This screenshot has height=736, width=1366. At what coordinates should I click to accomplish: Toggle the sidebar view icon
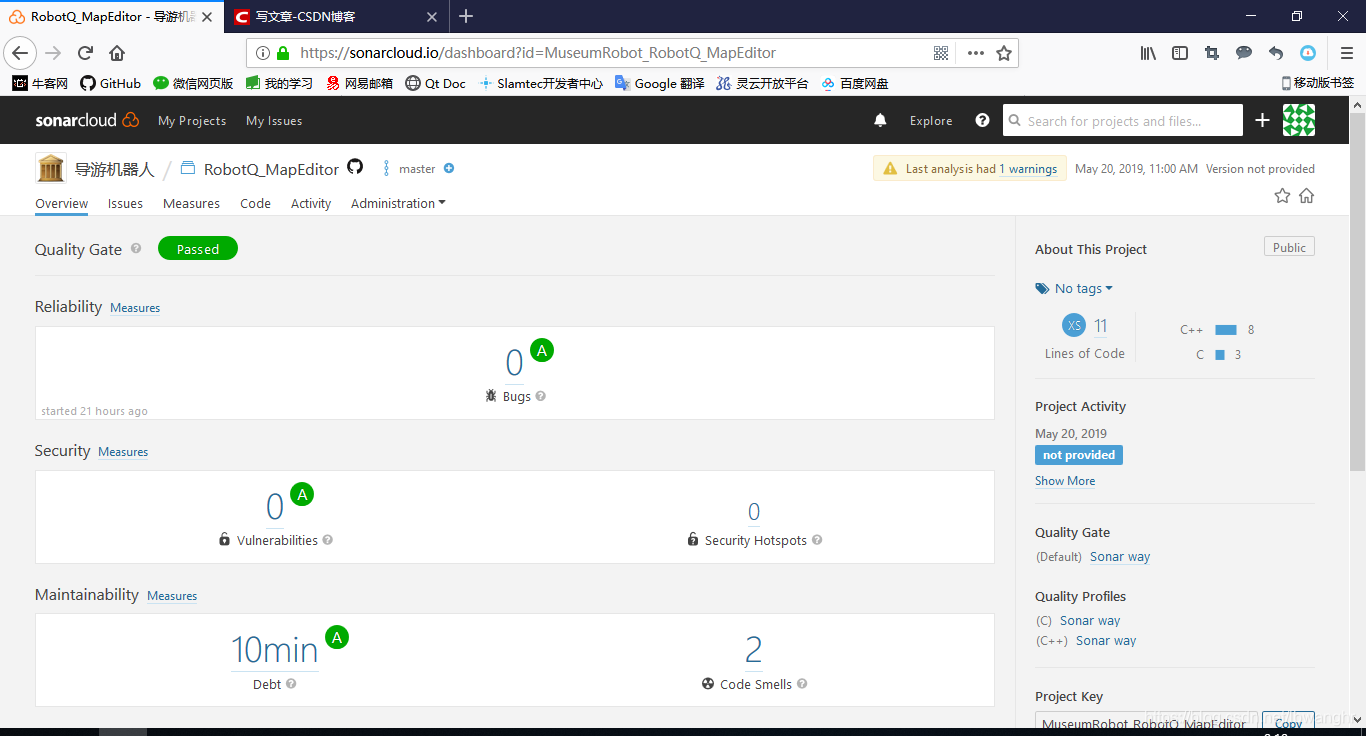tap(1180, 53)
